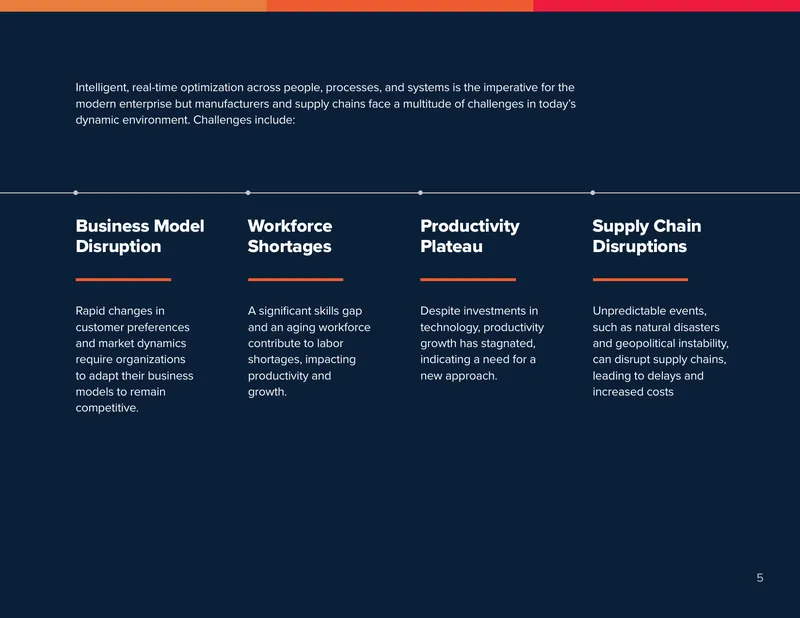Click the orange underline beneath Supply Chain Disruptions
800x618 pixels.
pos(640,280)
